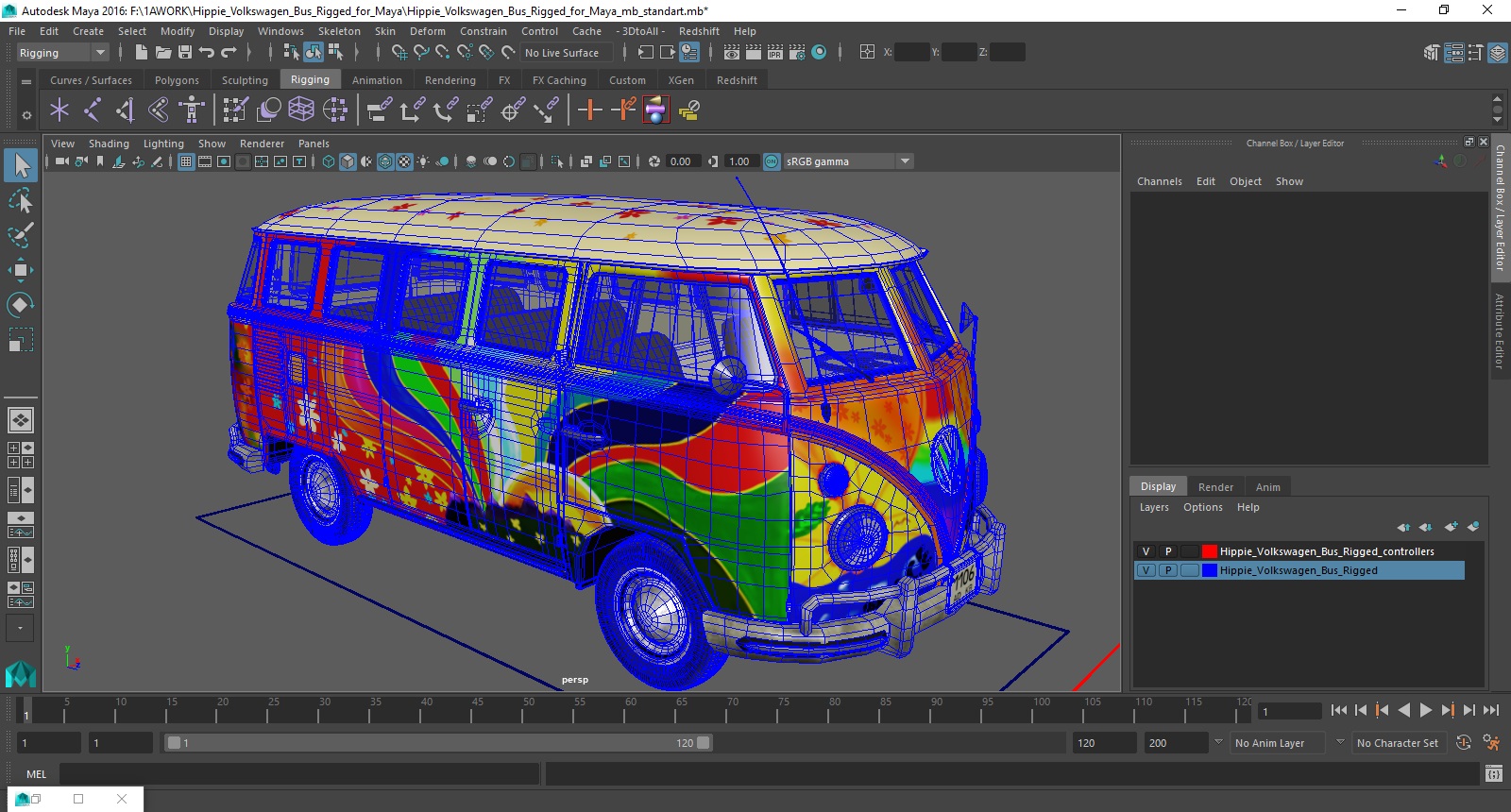Click the Undo arrow icon

coord(207,53)
